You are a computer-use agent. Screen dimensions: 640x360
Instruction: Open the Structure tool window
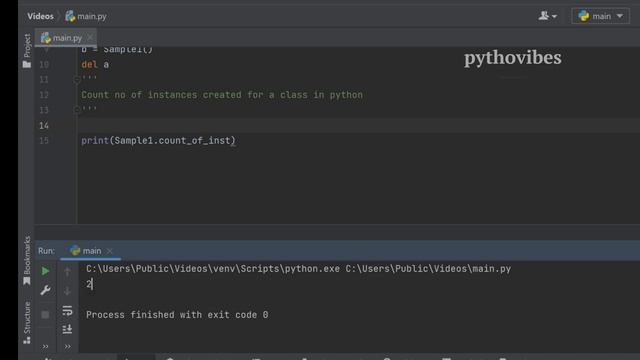click(27, 322)
